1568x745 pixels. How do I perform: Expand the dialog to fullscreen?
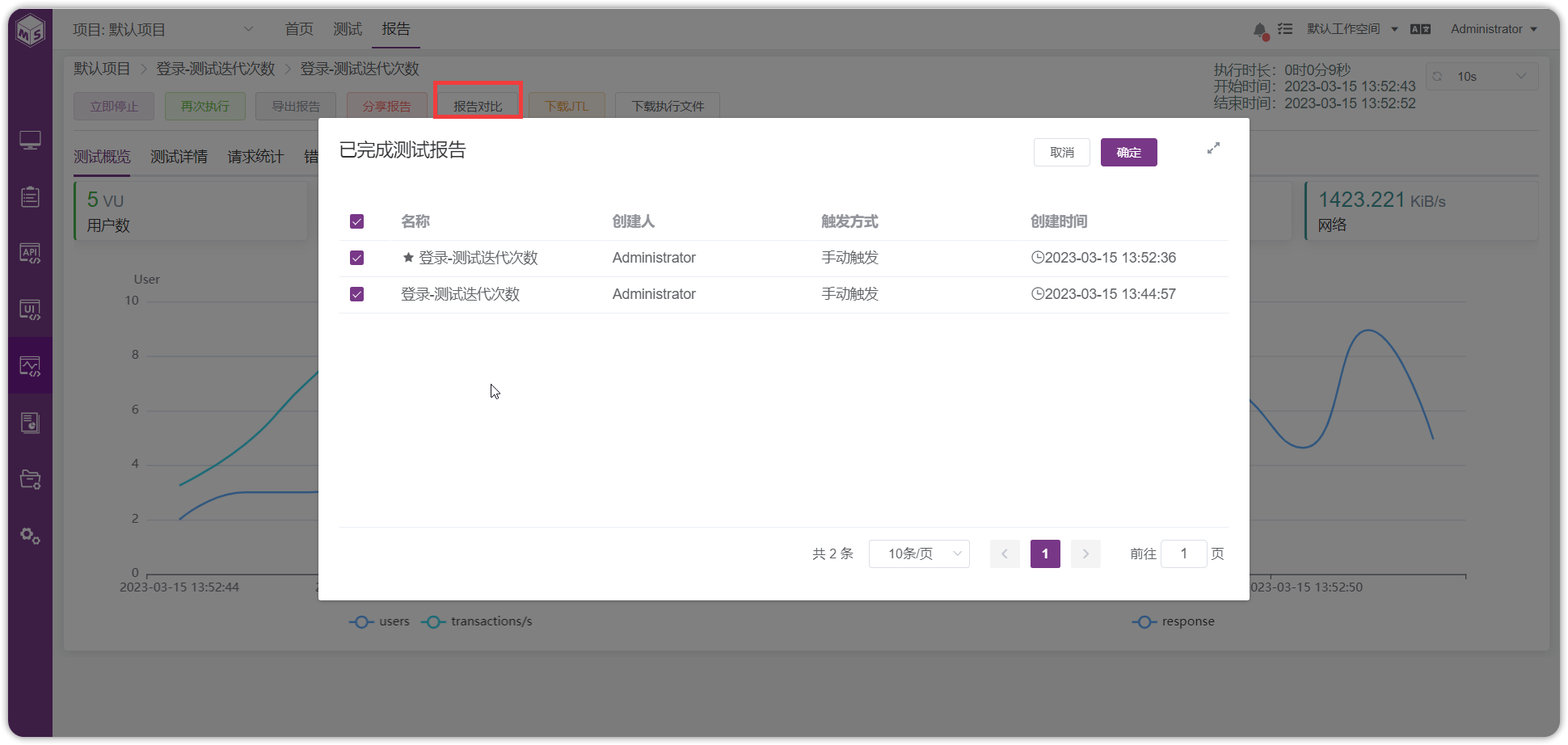[x=1213, y=149]
